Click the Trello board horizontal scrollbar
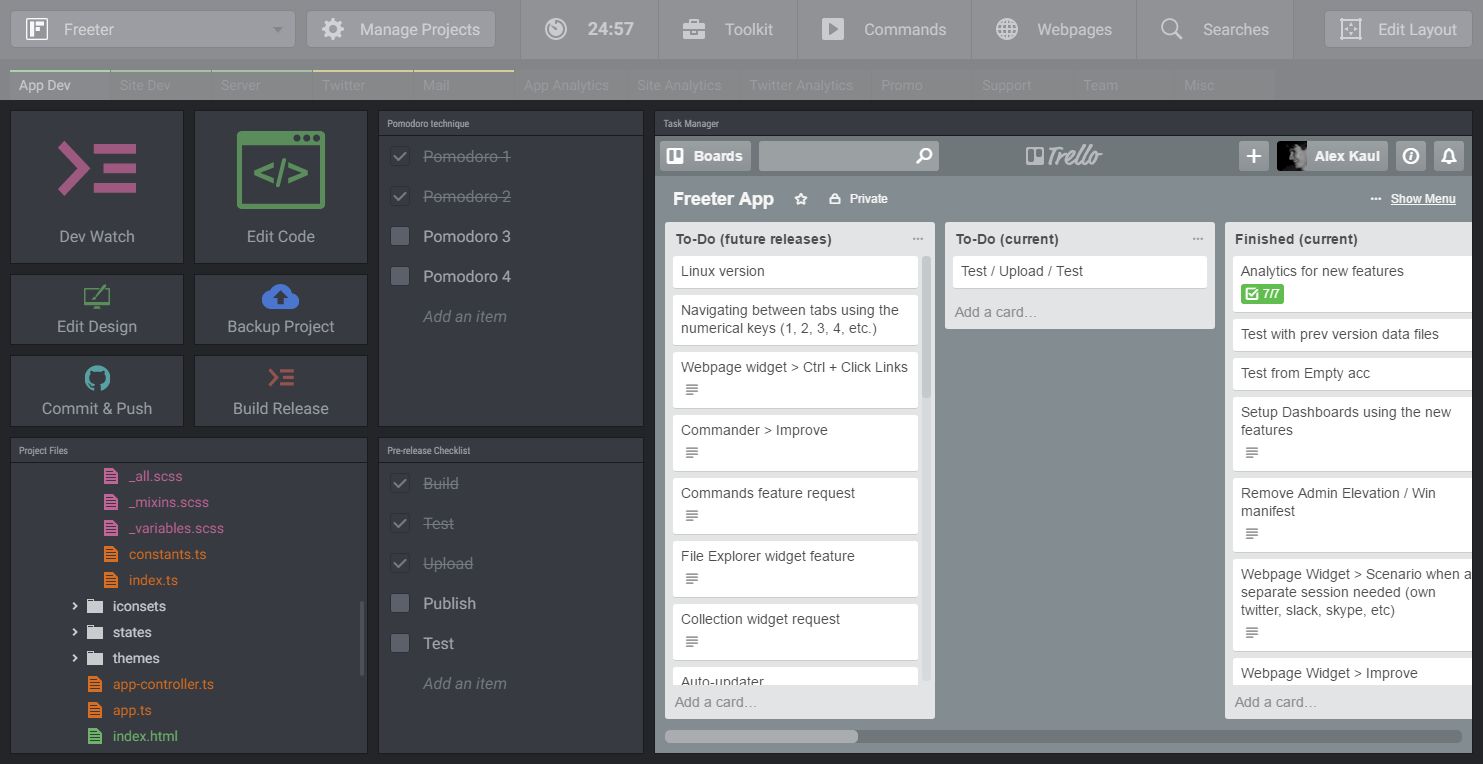This screenshot has width=1483, height=764. point(761,737)
